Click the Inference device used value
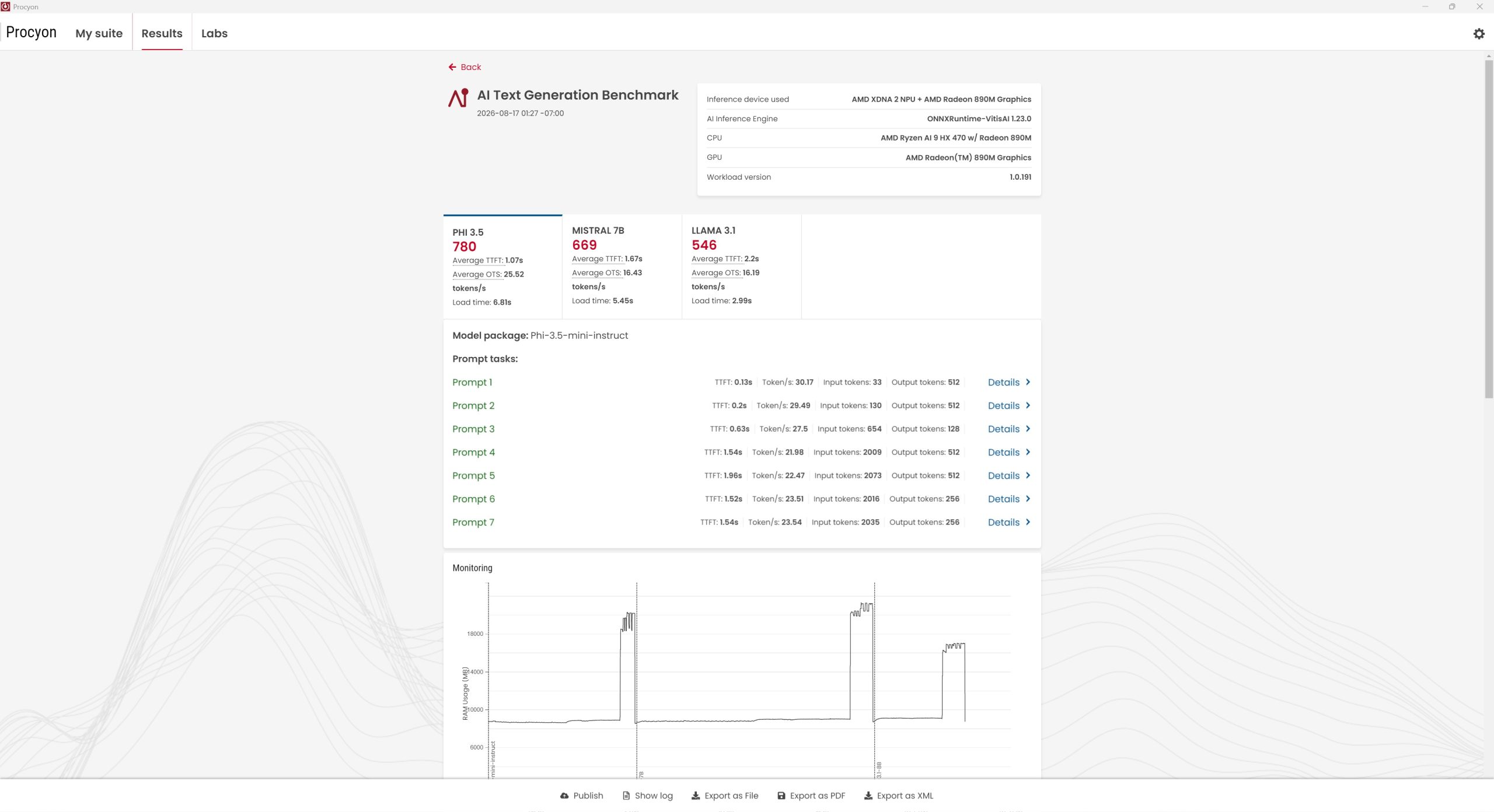Screen dimensions: 1494x812 pyautogui.click(x=941, y=99)
